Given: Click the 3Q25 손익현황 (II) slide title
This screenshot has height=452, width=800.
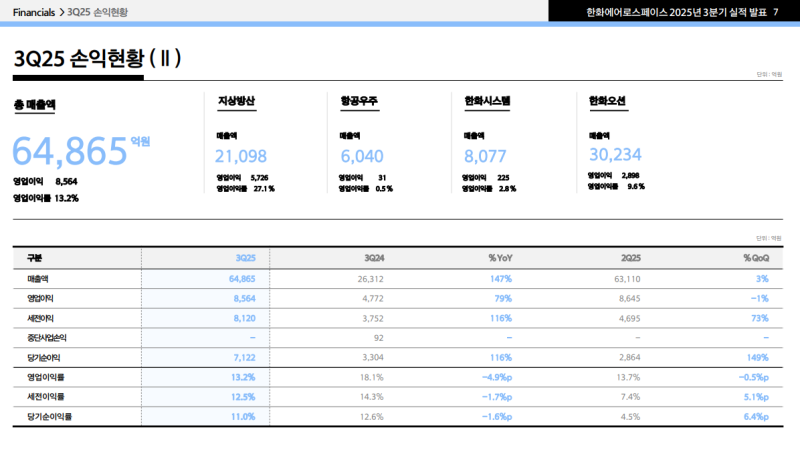Looking at the screenshot, I should pyautogui.click(x=97, y=60).
